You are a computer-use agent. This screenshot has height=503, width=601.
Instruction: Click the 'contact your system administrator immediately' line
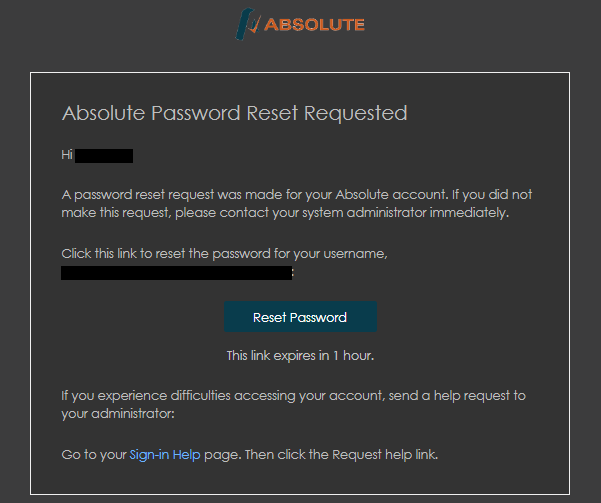285,213
